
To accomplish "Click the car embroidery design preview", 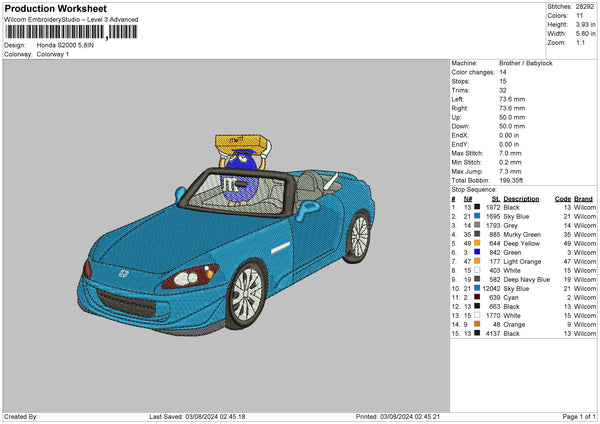I will (226, 235).
